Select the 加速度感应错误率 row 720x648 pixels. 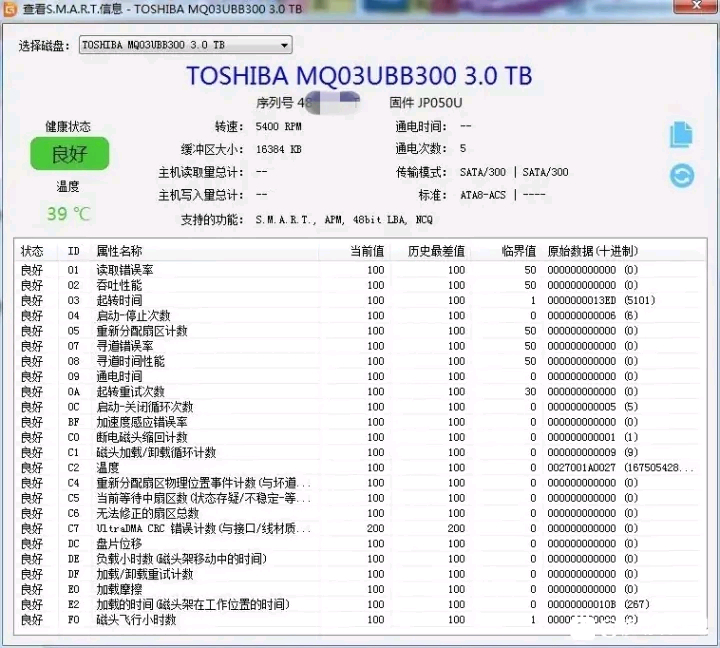point(360,422)
